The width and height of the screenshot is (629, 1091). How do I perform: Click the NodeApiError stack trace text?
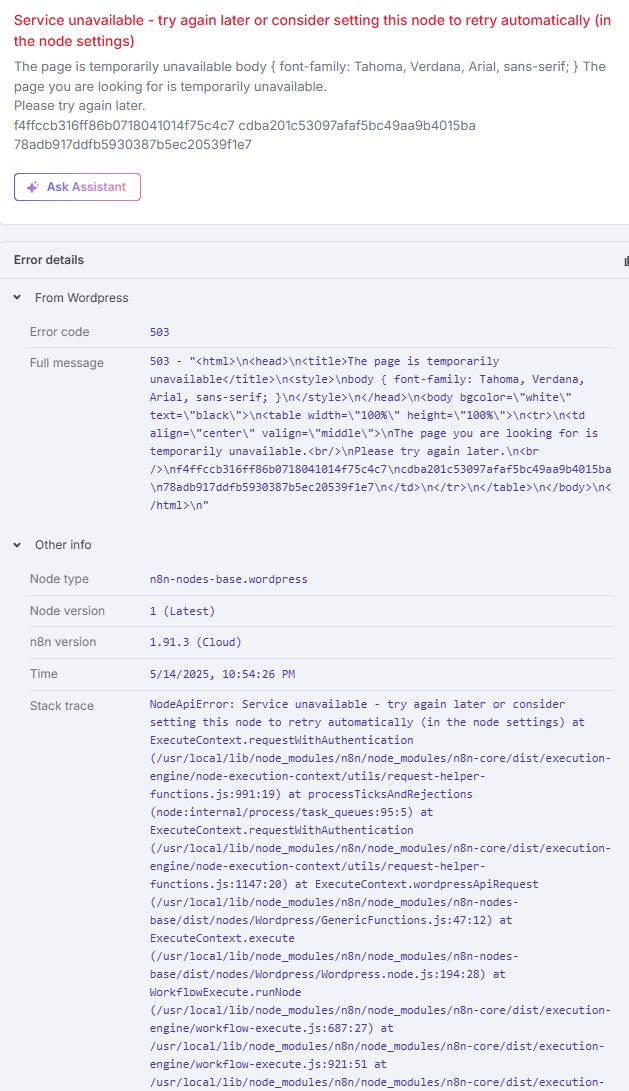[x=381, y=893]
